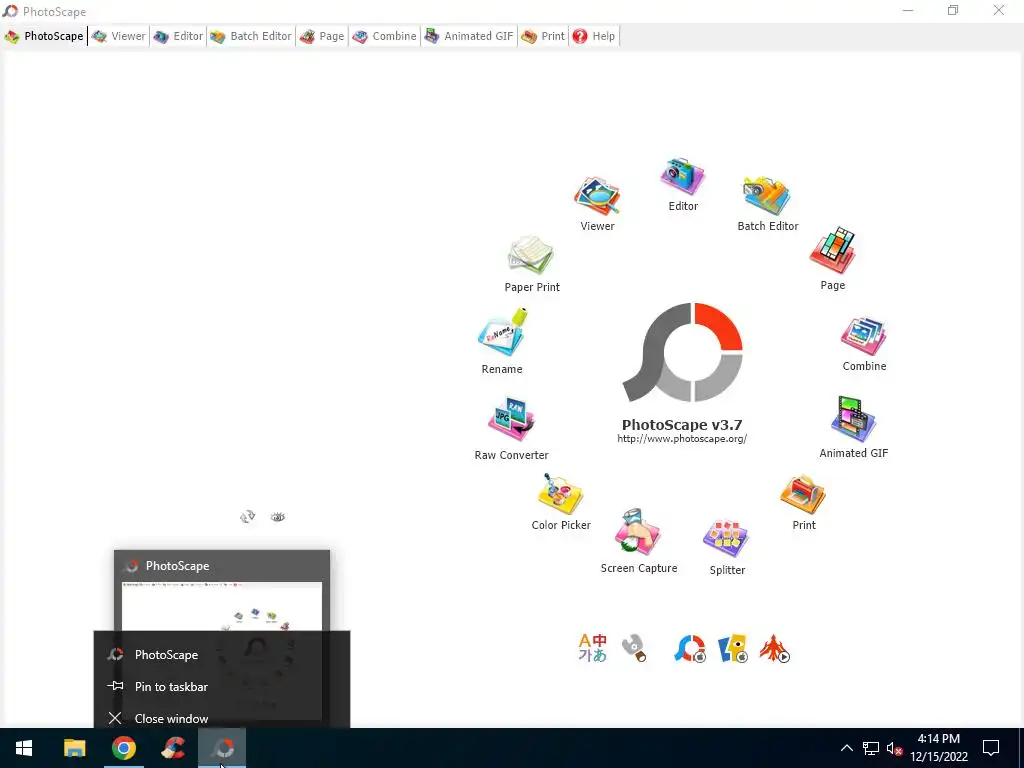Open the Windows Start menu

coord(24,748)
